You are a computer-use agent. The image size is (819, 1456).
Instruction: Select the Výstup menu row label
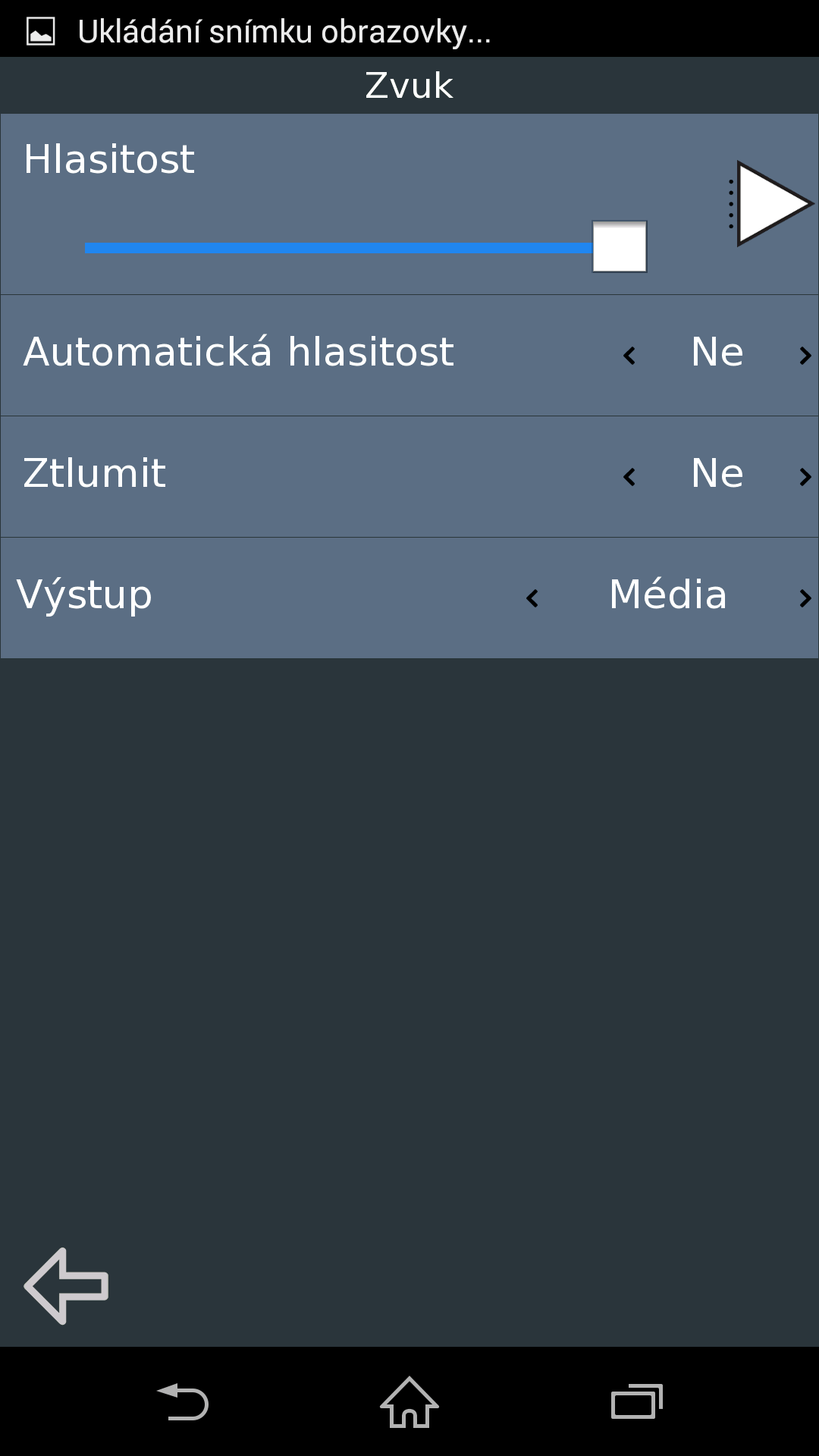(x=85, y=595)
